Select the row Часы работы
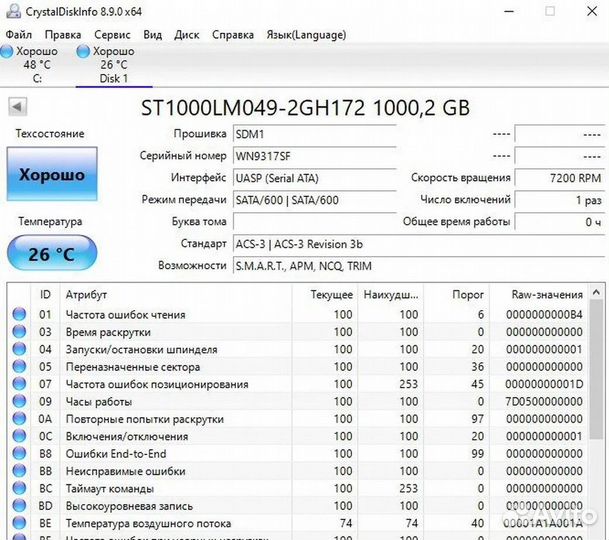Image resolution: width=609 pixels, height=540 pixels. pos(298,401)
